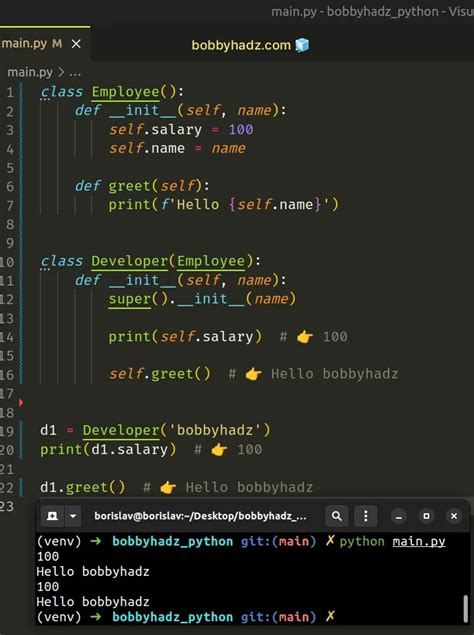
Task: Click d1.greet() on line 22
Action: [83, 487]
